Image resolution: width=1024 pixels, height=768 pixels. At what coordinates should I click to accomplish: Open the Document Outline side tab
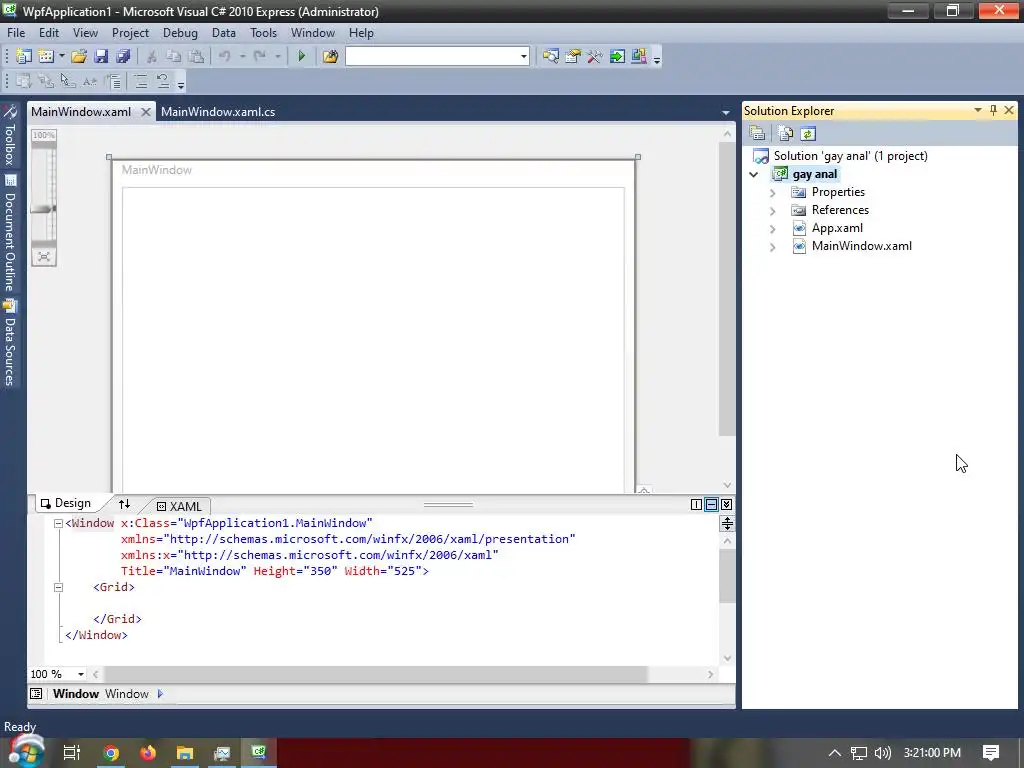click(x=9, y=232)
